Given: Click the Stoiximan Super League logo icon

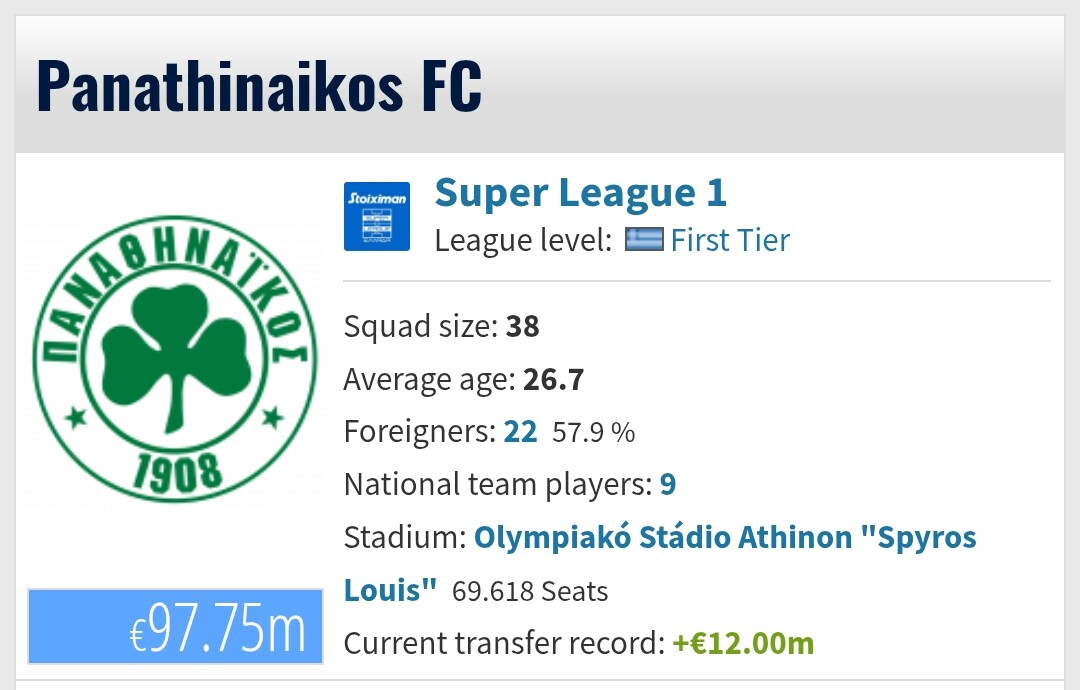Looking at the screenshot, I should click(377, 216).
